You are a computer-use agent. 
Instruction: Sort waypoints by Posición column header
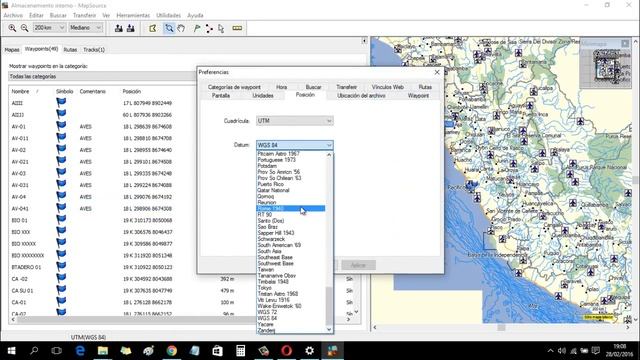(x=132, y=91)
